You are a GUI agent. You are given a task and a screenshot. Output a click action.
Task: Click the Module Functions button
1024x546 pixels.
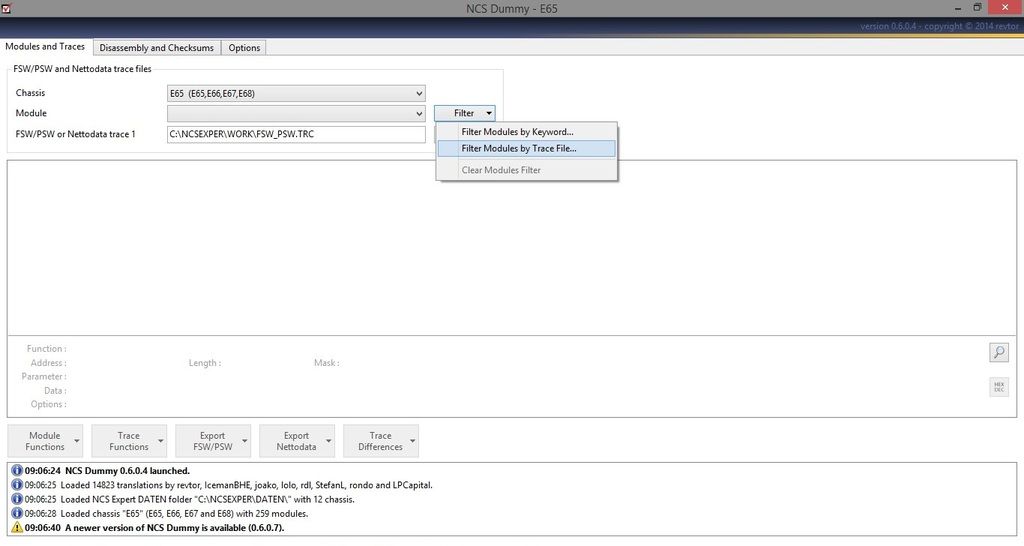[45, 441]
